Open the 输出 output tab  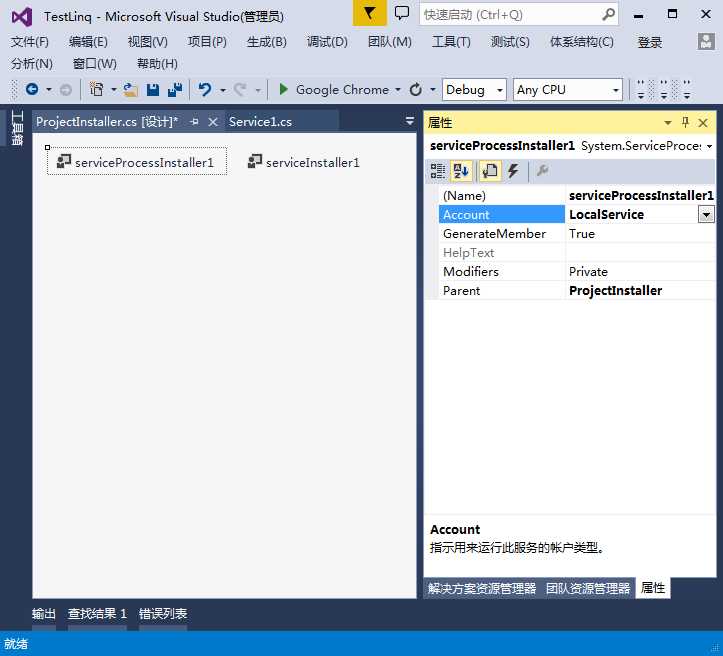(44, 614)
